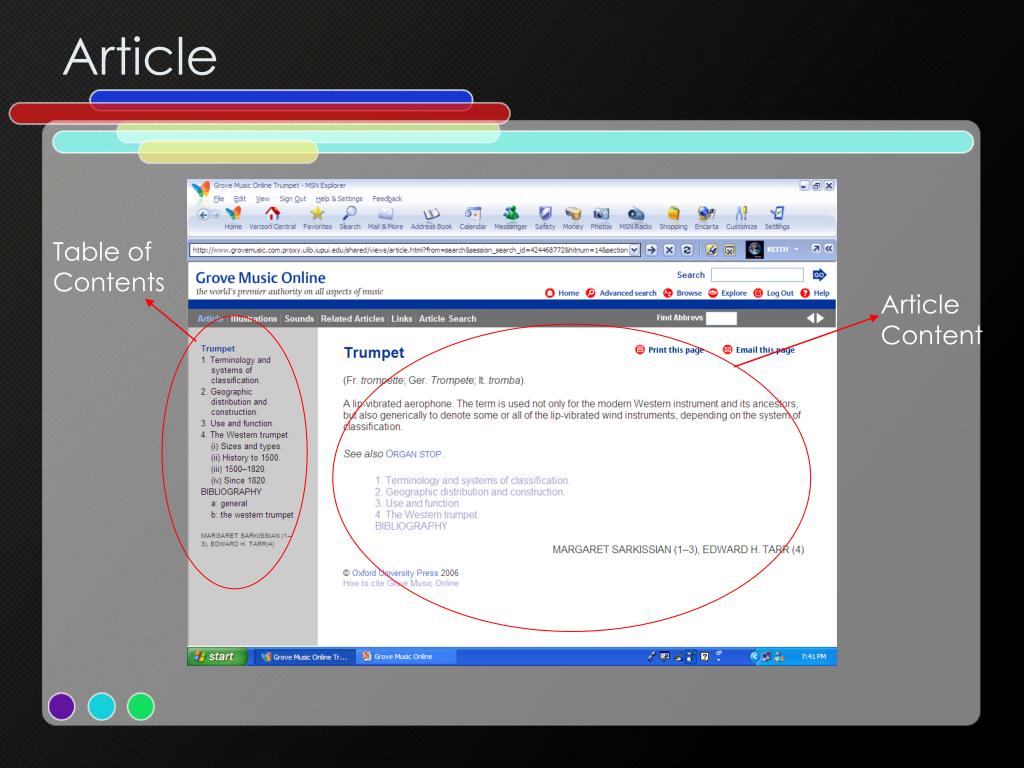The height and width of the screenshot is (768, 1024).
Task: Click the KEITH user picture
Action: point(754,249)
